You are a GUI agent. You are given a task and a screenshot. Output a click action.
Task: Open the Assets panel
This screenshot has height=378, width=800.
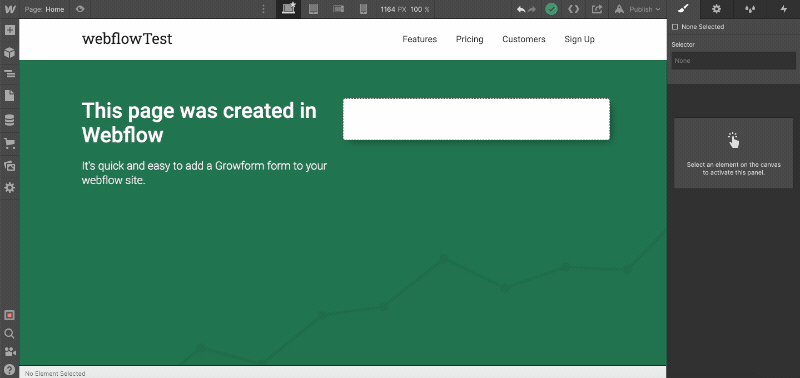tap(9, 166)
